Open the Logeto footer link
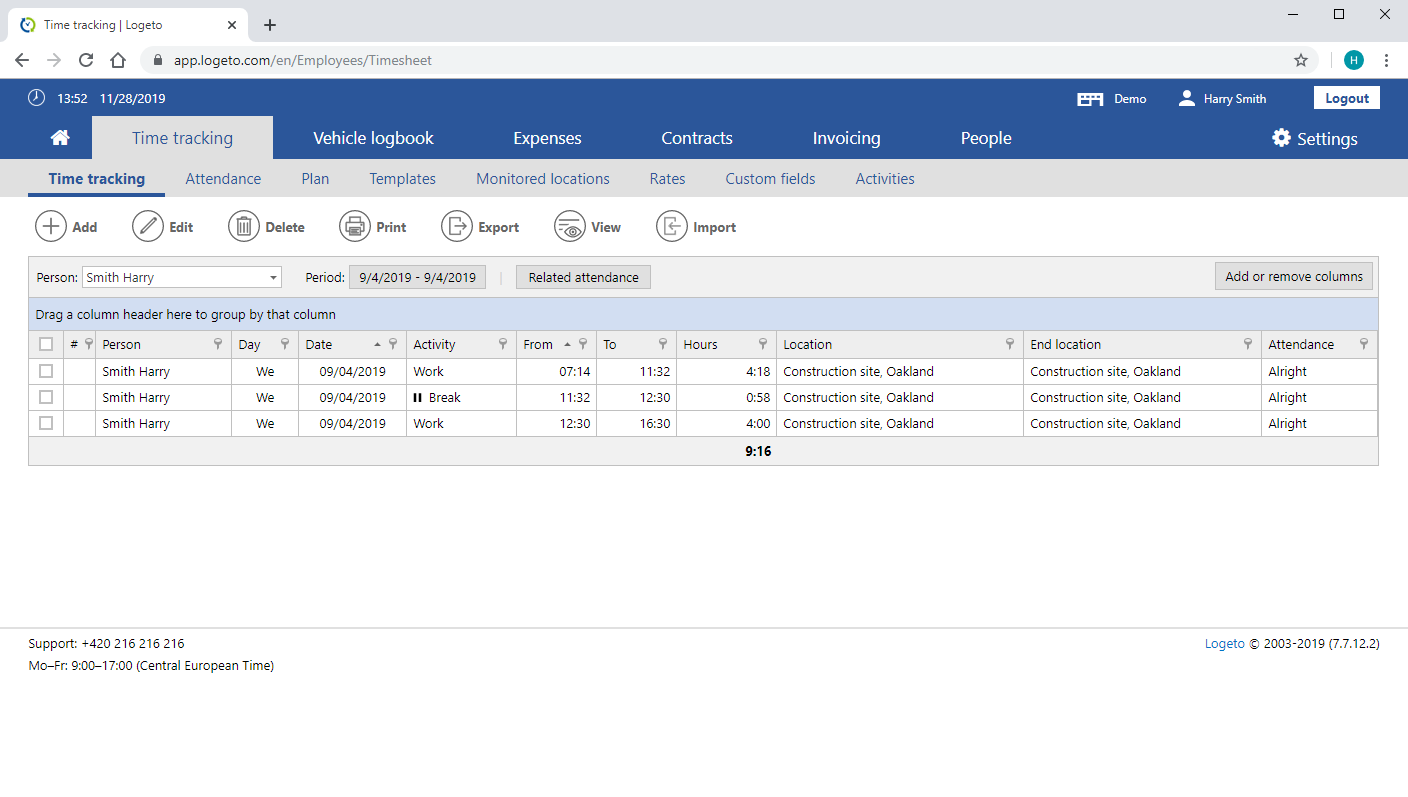Viewport: 1408px width, 797px height. click(1225, 644)
